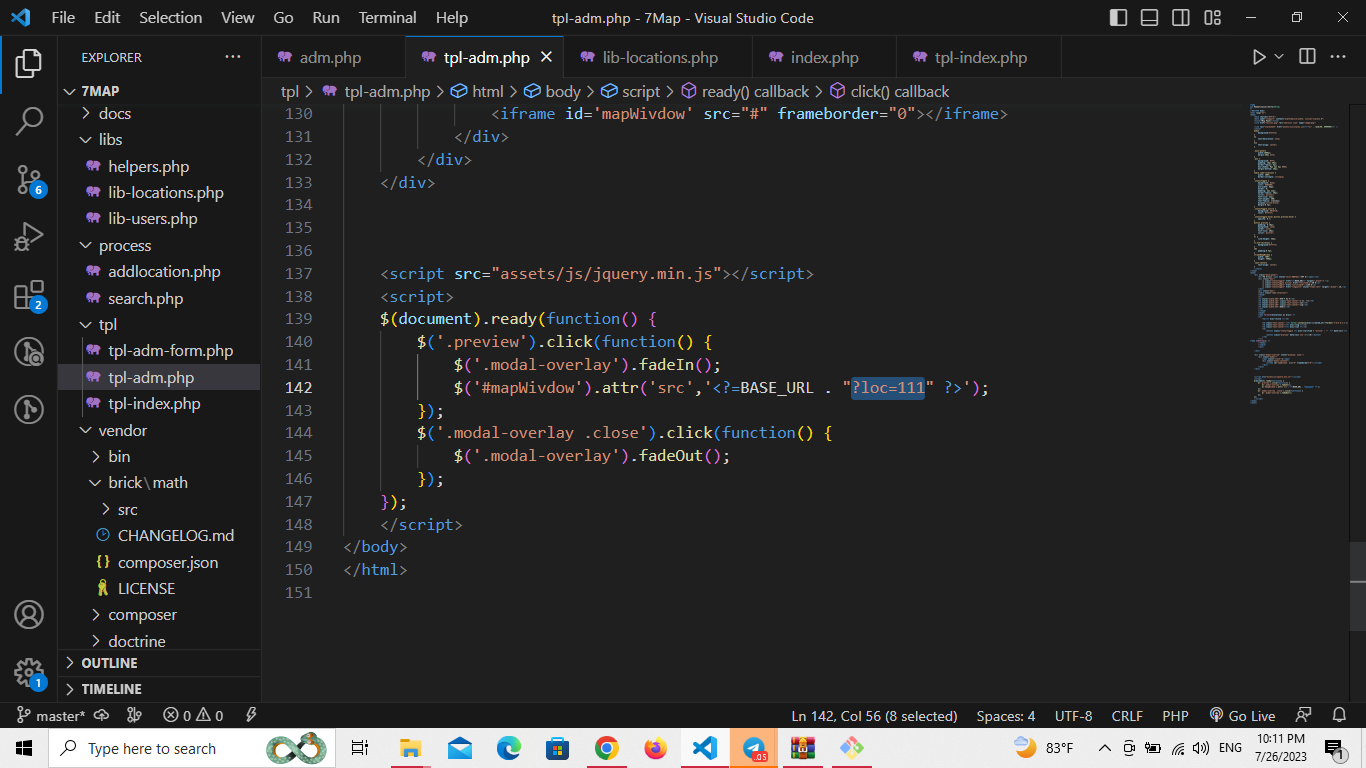Switch to the tpl-index.php tab

pos(980,57)
